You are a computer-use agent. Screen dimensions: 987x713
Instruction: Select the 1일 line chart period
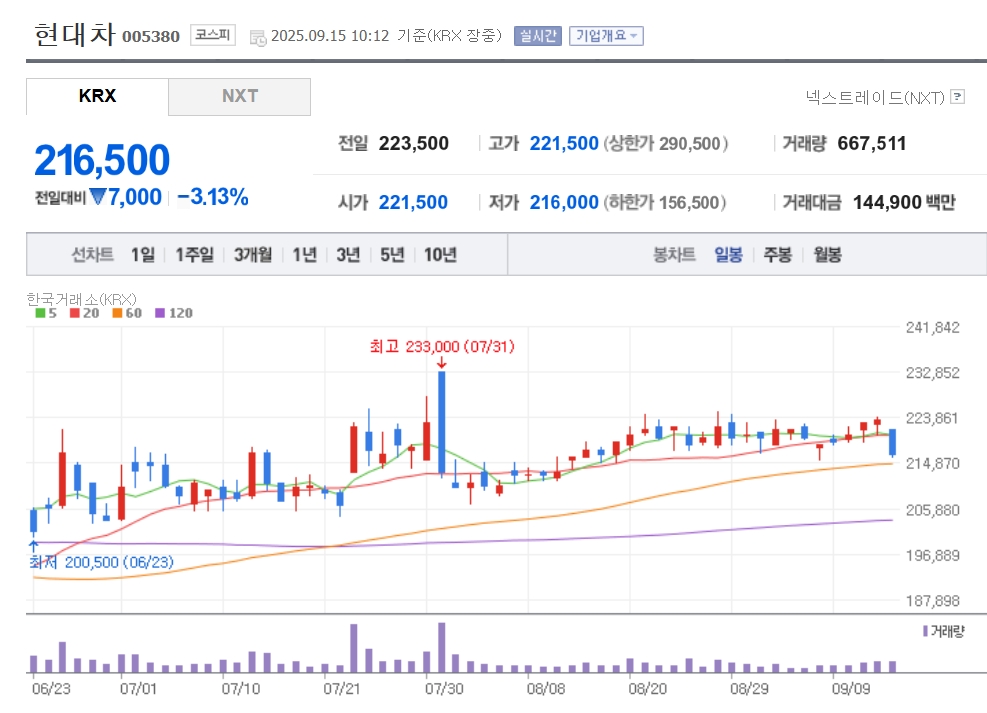coord(143,254)
